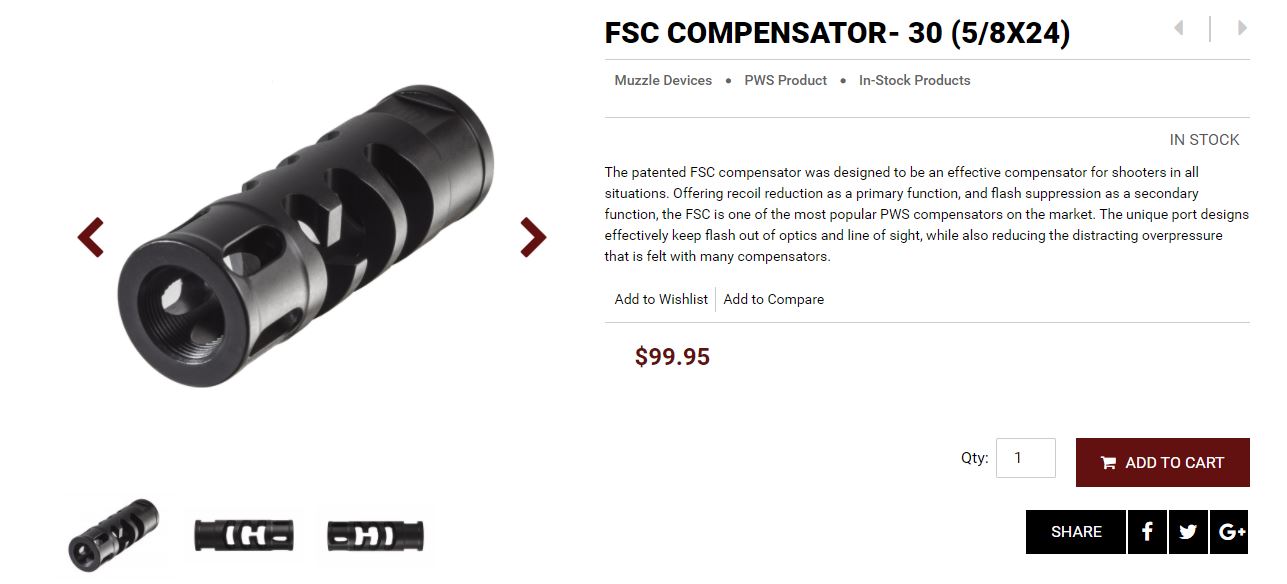This screenshot has height=584, width=1287.
Task: Open the In-Stock Products category
Action: pos(914,80)
